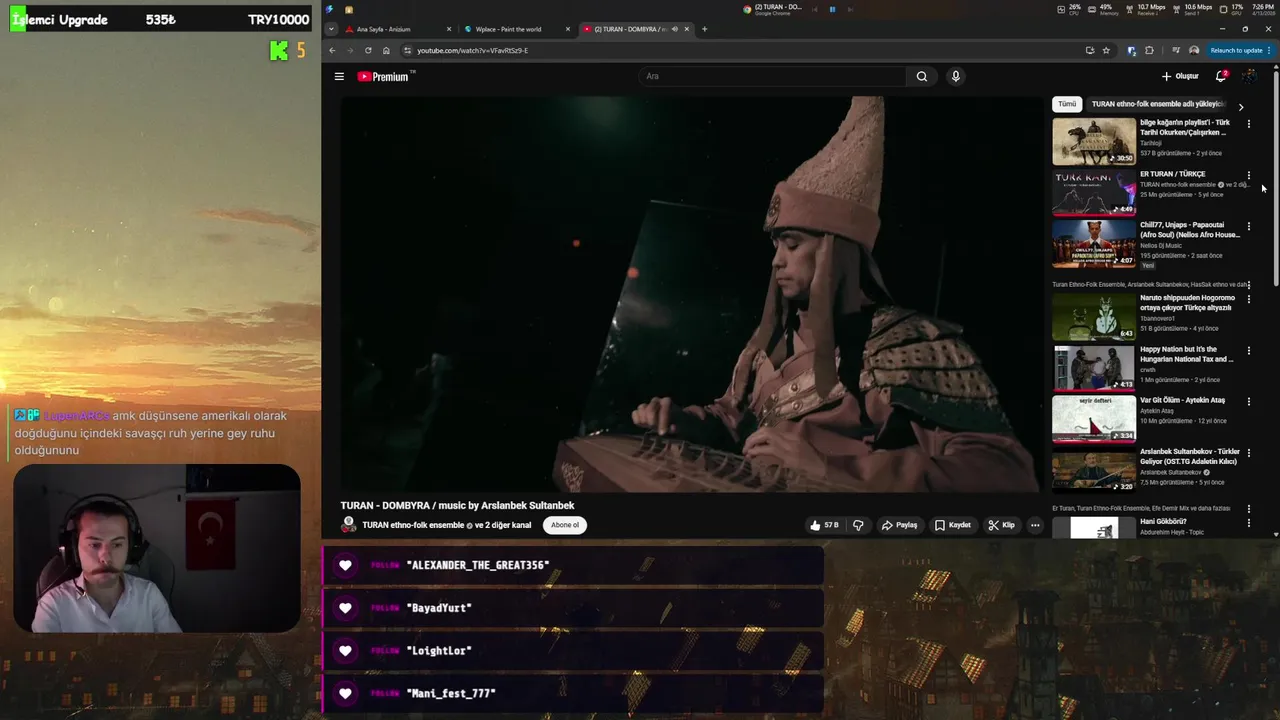Screen dimensions: 1280x720
Task: Click the YouTube Ara search field
Action: point(775,76)
